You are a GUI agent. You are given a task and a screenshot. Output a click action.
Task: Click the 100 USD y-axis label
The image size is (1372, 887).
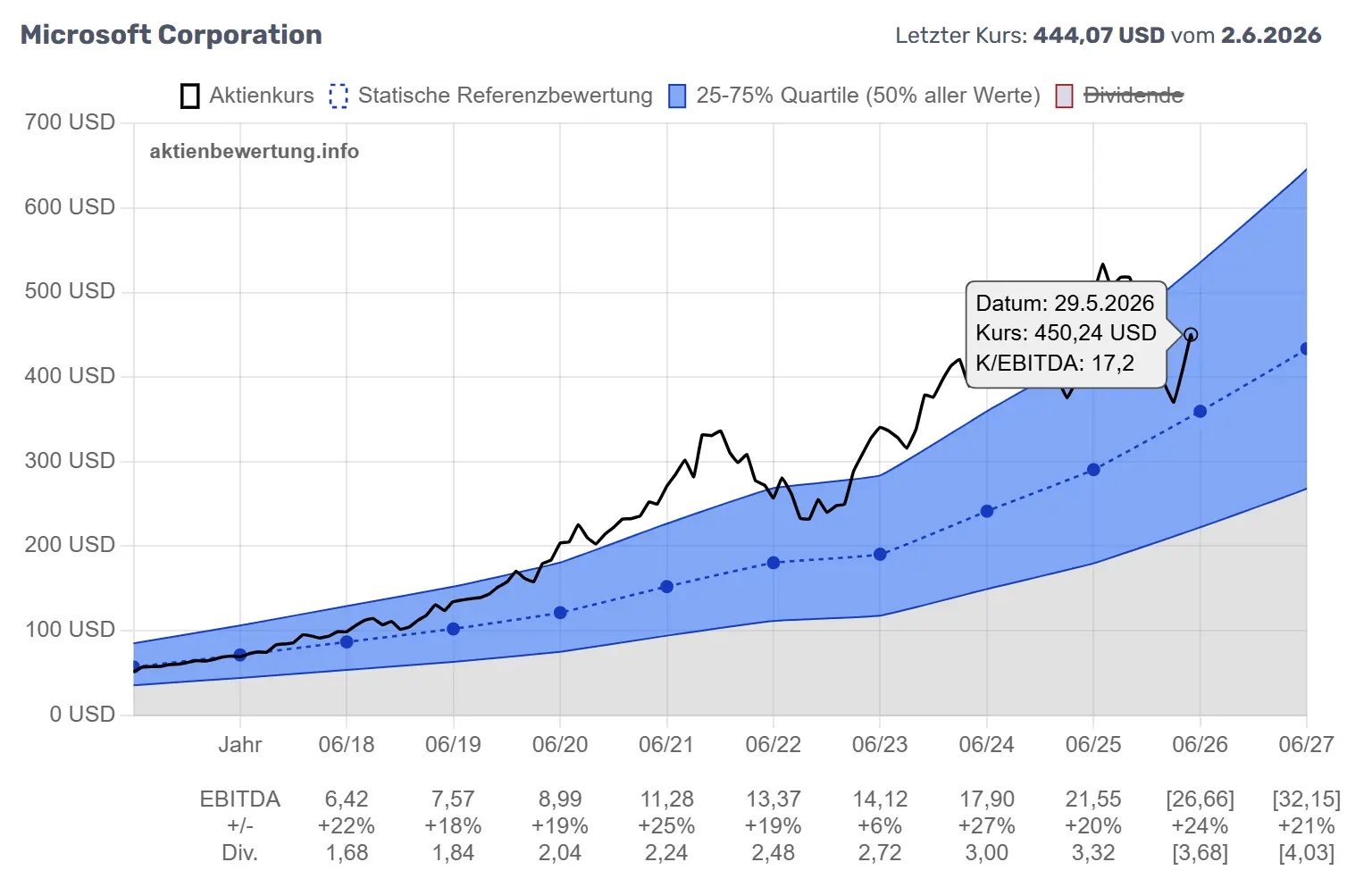(70, 630)
